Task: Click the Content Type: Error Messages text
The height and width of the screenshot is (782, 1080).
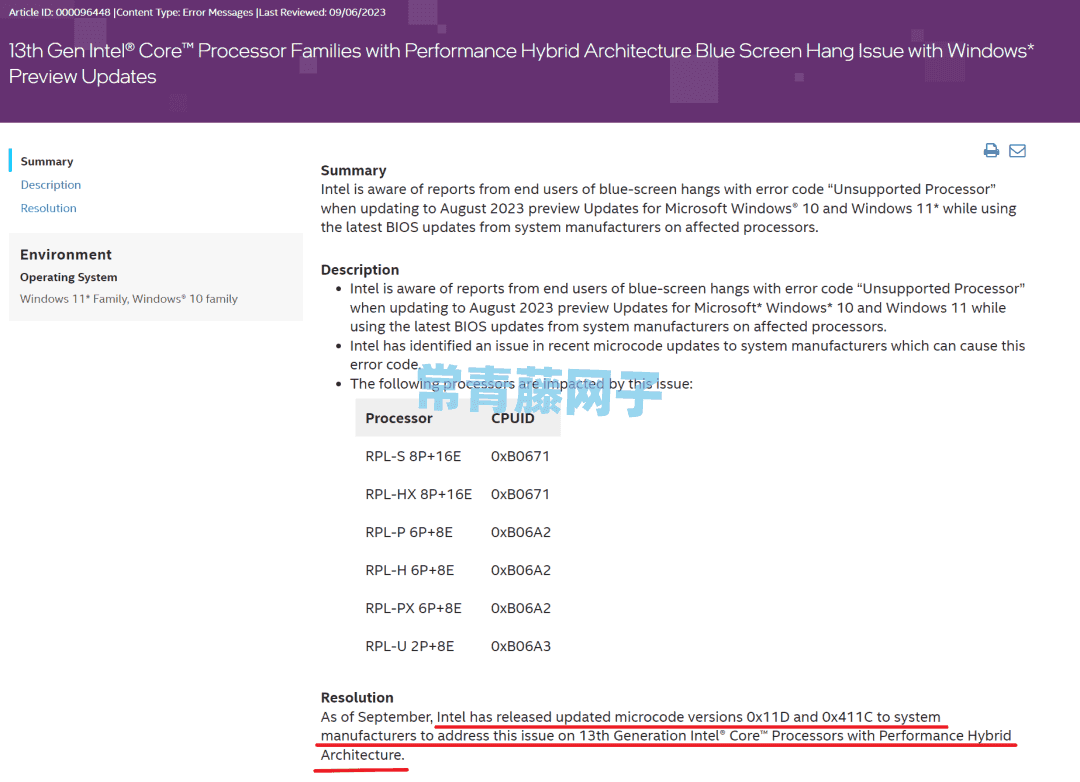Action: [185, 12]
